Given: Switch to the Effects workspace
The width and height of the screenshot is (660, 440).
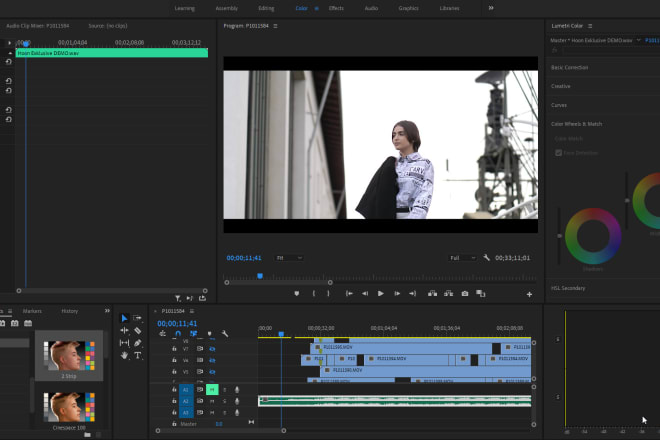Looking at the screenshot, I should click(x=336, y=8).
